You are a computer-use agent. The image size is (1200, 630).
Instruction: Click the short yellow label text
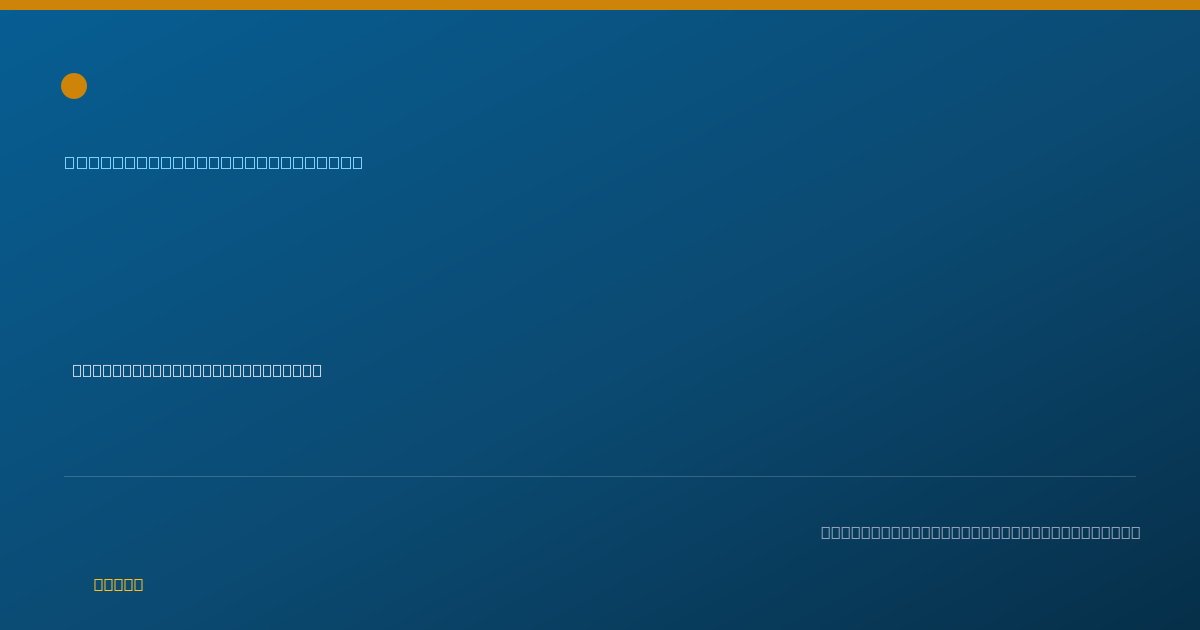118,584
